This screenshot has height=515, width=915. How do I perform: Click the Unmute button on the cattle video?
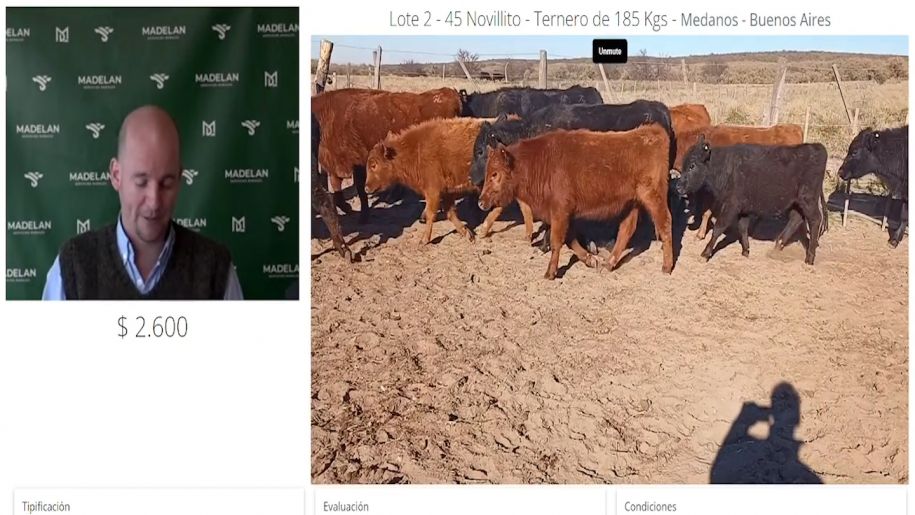(610, 51)
